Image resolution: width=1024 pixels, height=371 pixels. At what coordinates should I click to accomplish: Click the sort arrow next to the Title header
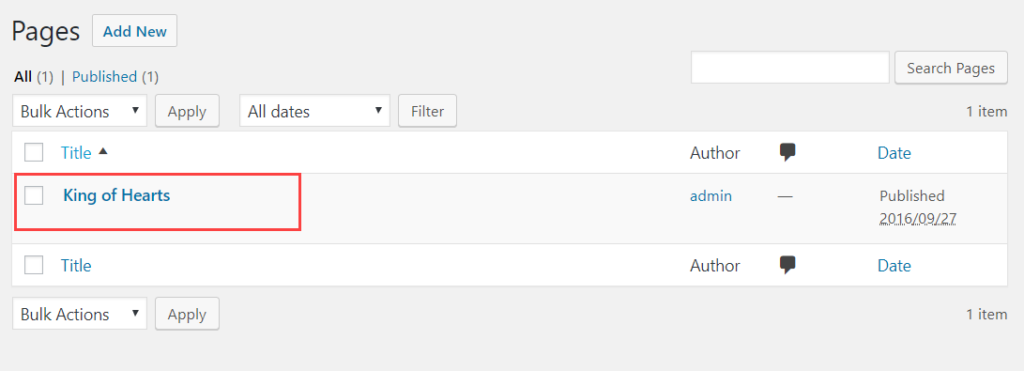[103, 152]
